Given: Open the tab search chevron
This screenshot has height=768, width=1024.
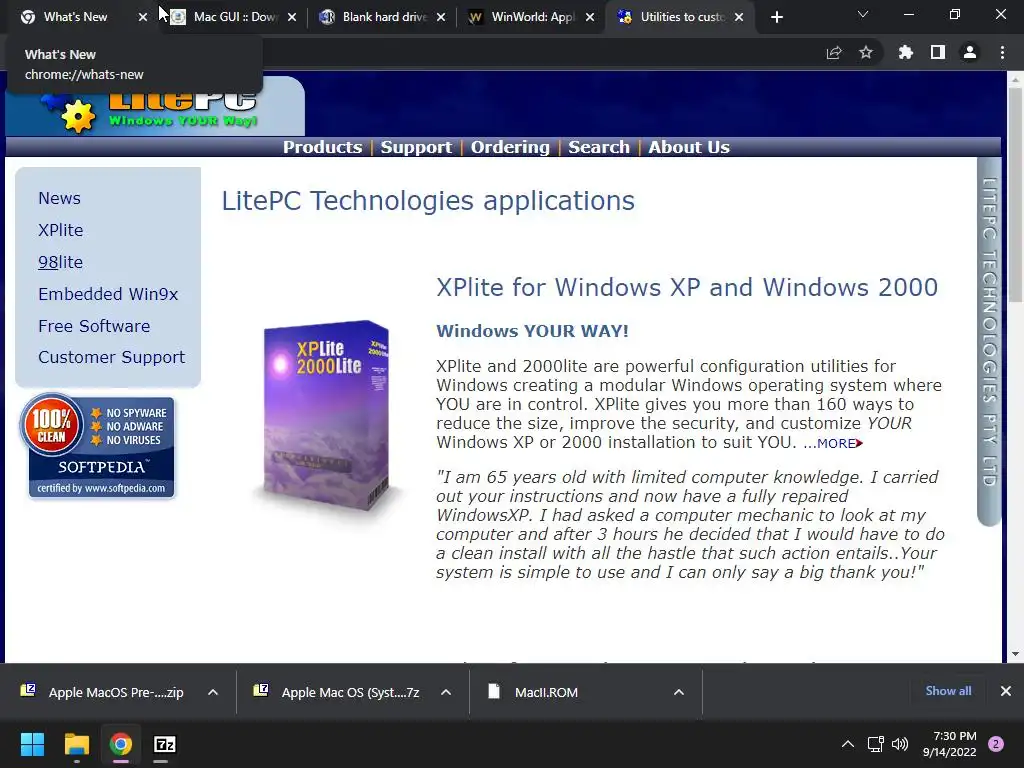Looking at the screenshot, I should point(863,14).
